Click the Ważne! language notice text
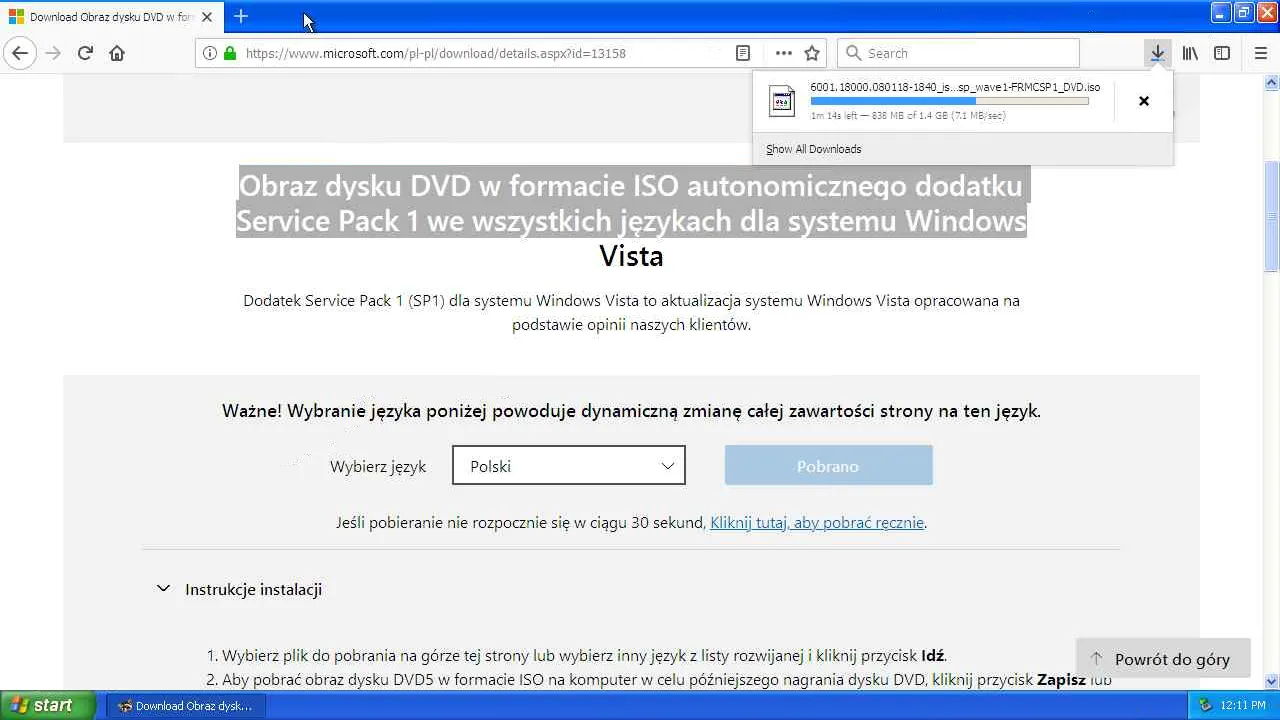 coord(631,411)
